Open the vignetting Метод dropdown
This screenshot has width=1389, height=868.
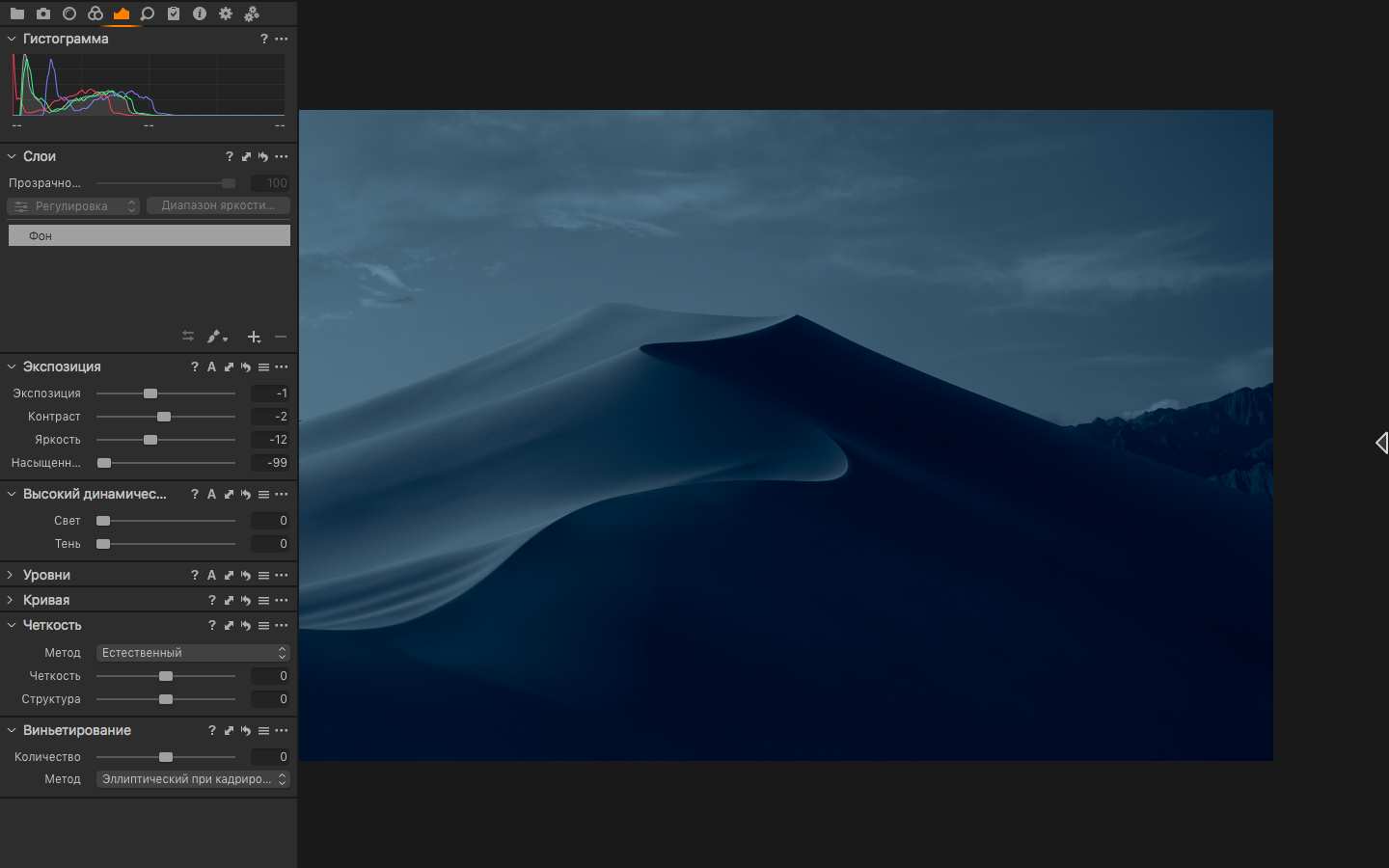(x=193, y=779)
